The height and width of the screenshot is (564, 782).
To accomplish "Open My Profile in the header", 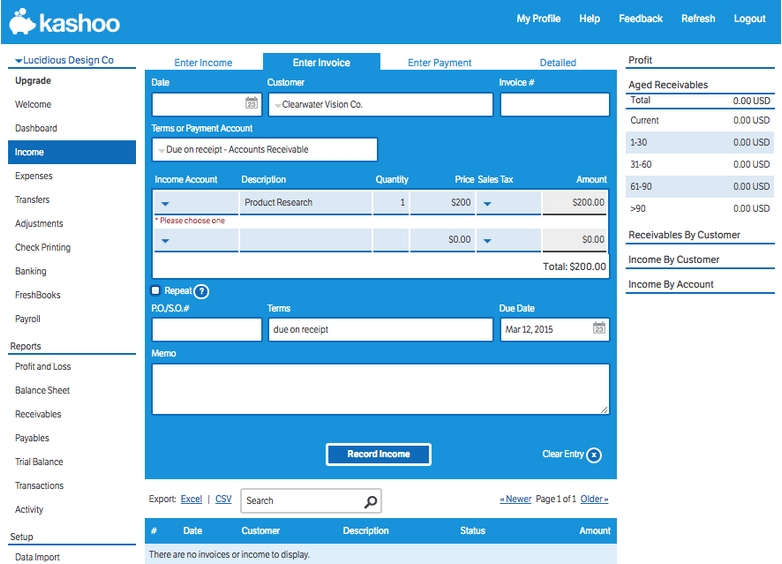I will click(539, 19).
